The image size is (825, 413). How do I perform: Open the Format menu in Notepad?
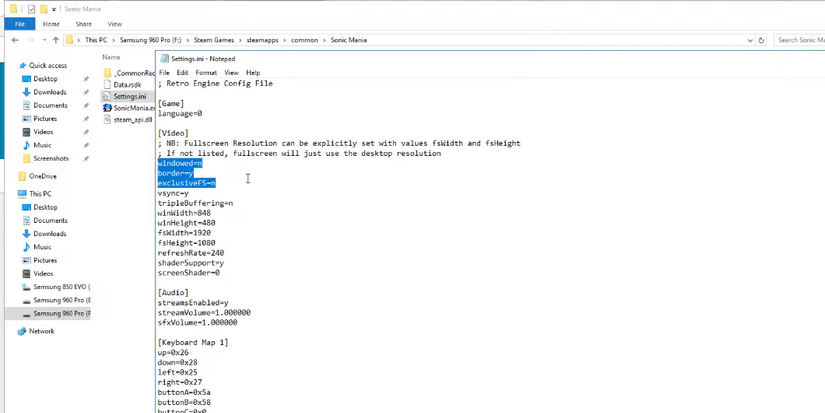pos(206,73)
